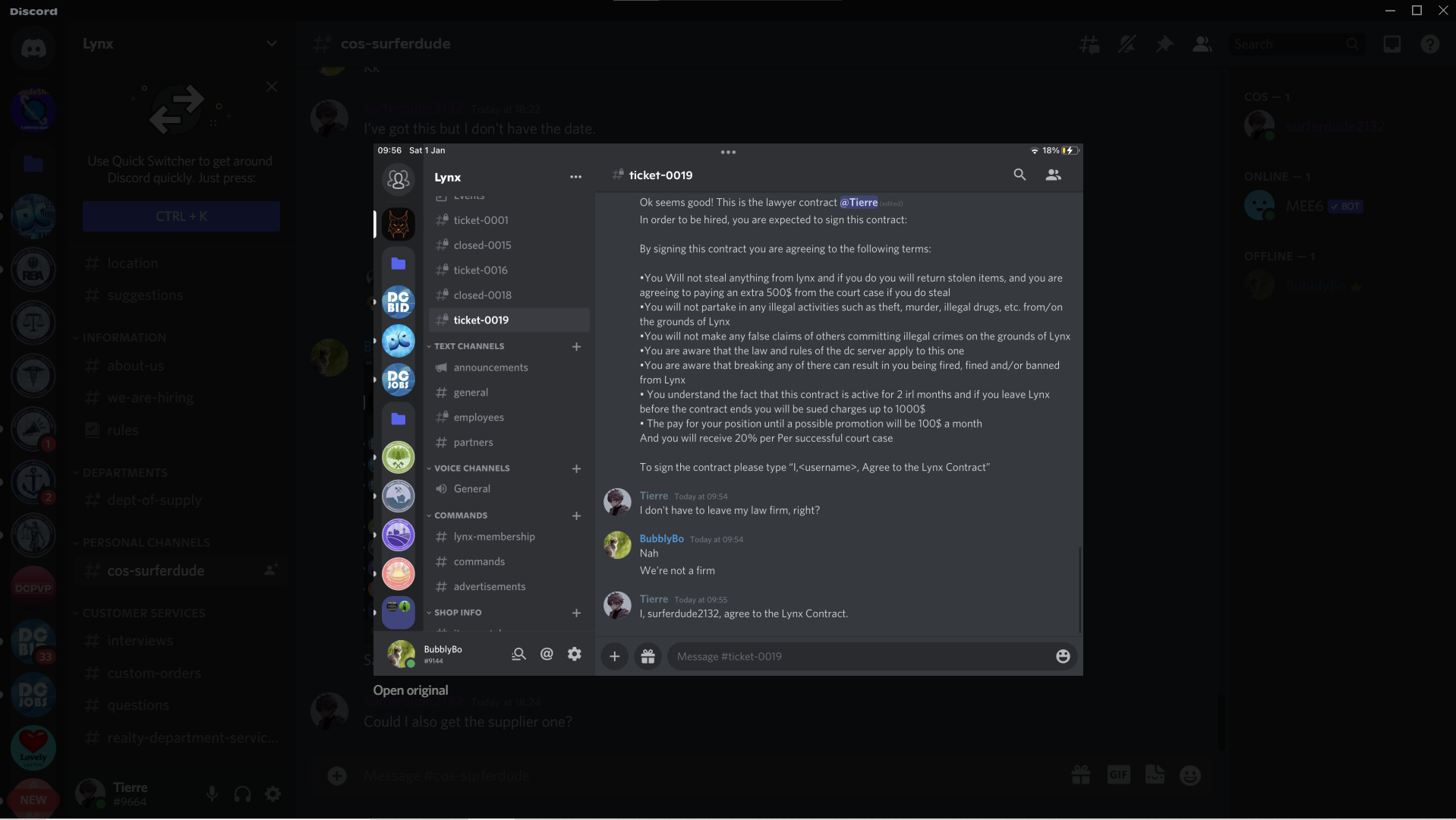Click the Search field in header
The height and width of the screenshot is (820, 1456).
[x=1296, y=44]
